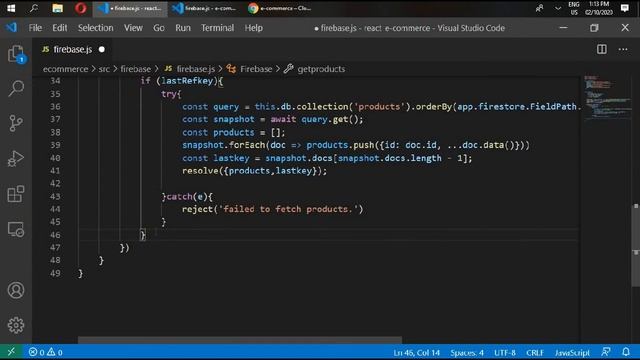Click line number 34 in the gutter
This screenshot has height=360, width=640.
(x=55, y=81)
